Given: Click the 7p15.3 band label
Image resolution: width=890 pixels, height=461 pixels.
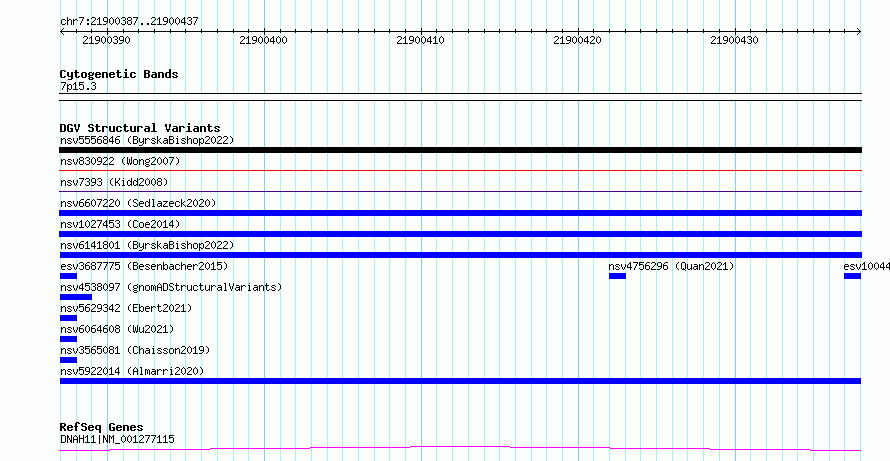Looking at the screenshot, I should 78,87.
